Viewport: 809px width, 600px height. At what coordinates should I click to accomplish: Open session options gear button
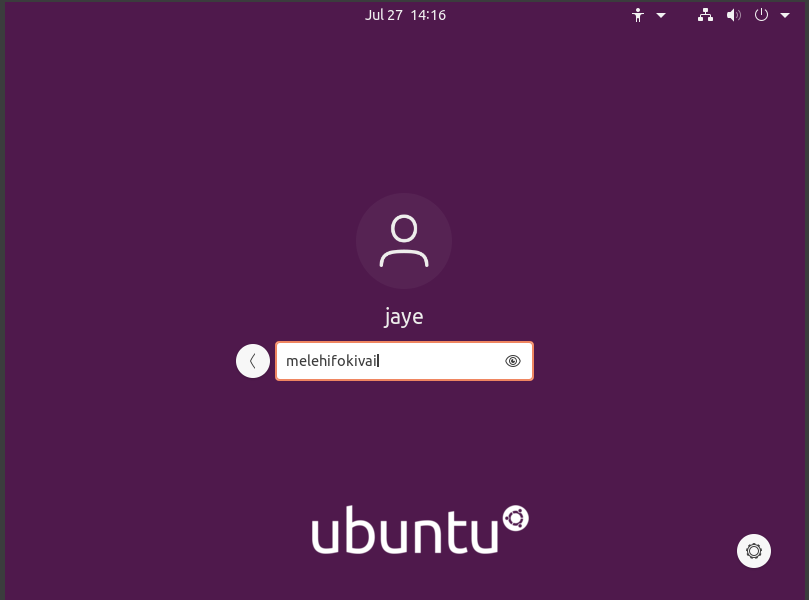click(754, 551)
